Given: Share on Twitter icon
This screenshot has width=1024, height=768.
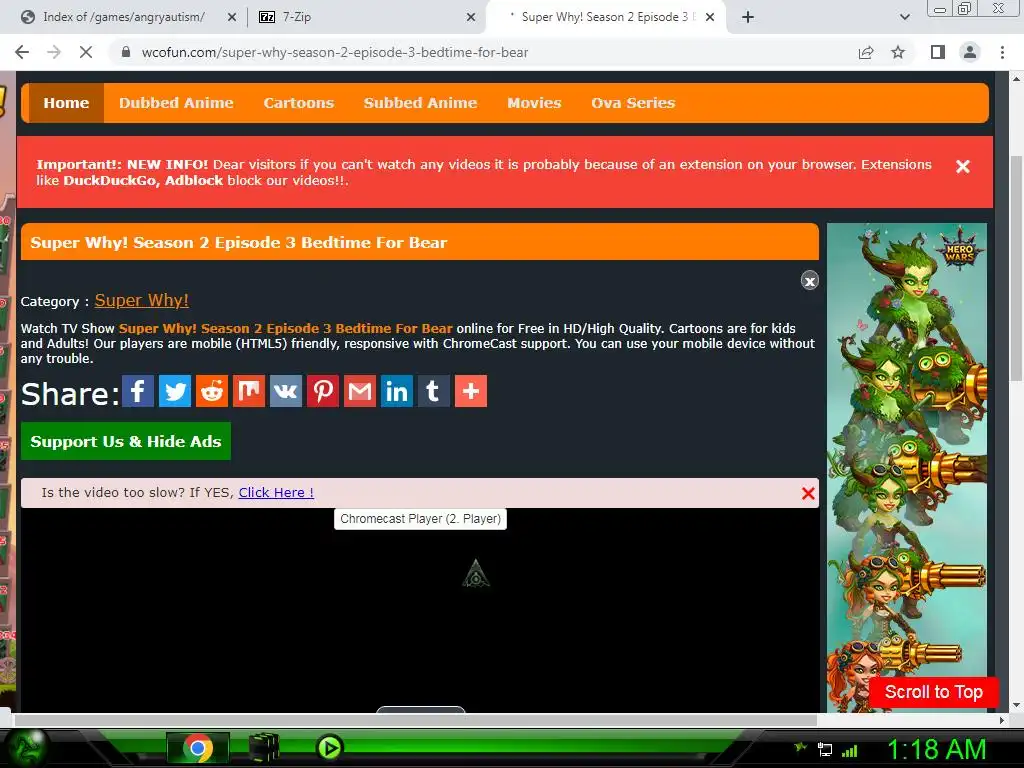Looking at the screenshot, I should pyautogui.click(x=175, y=391).
